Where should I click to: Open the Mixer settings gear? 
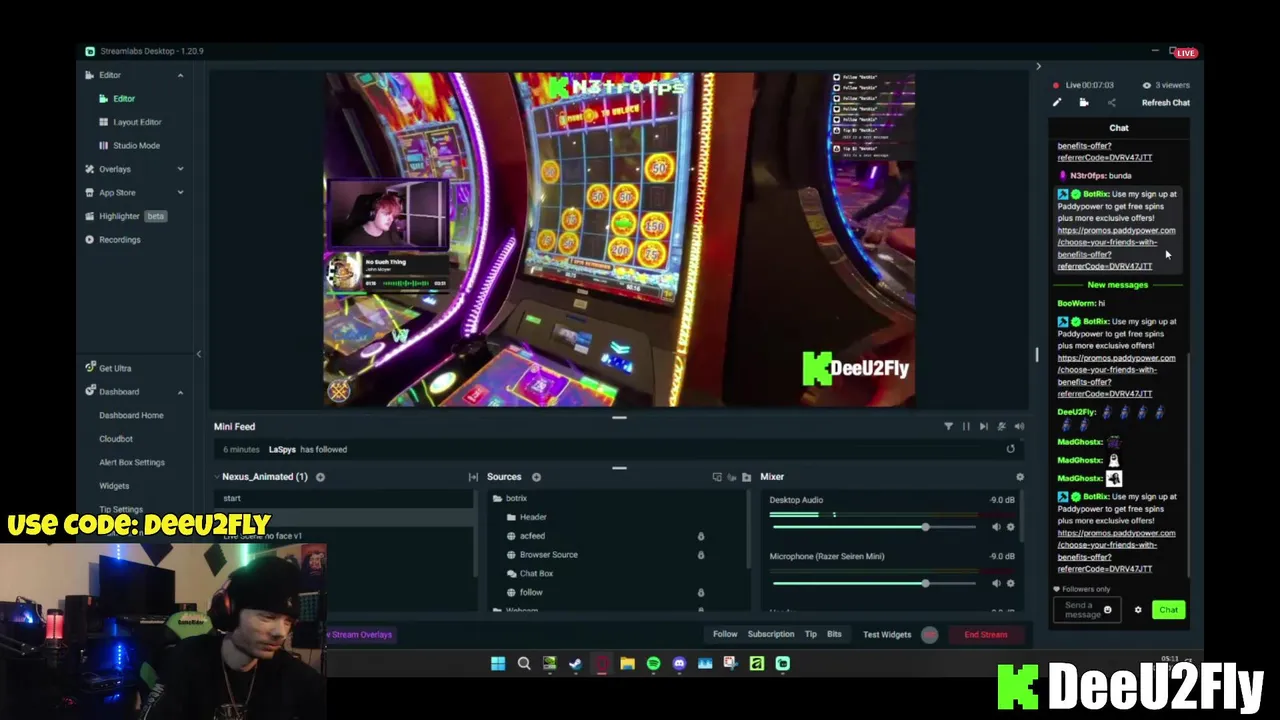(x=1020, y=477)
